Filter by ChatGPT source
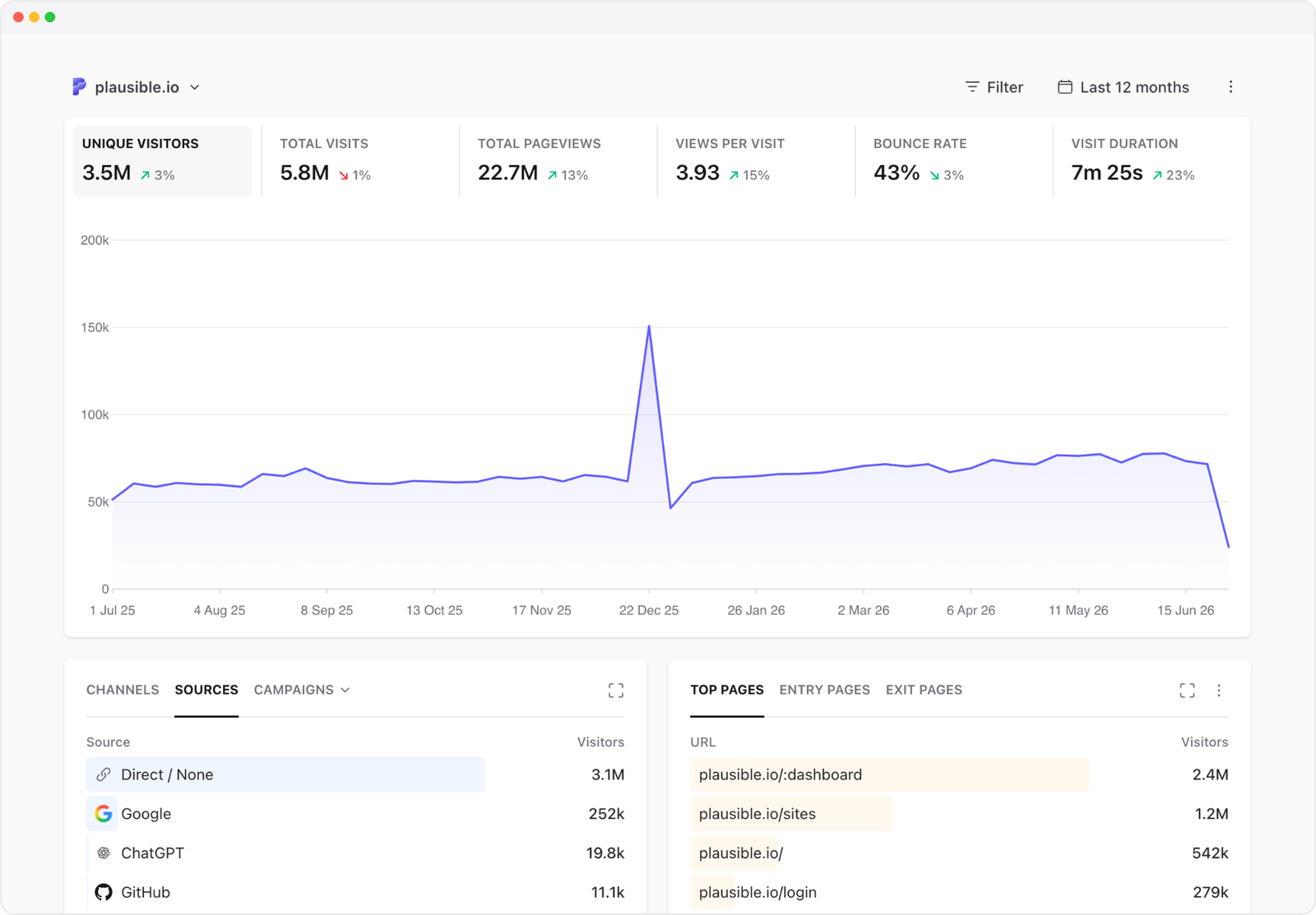 tap(355, 853)
